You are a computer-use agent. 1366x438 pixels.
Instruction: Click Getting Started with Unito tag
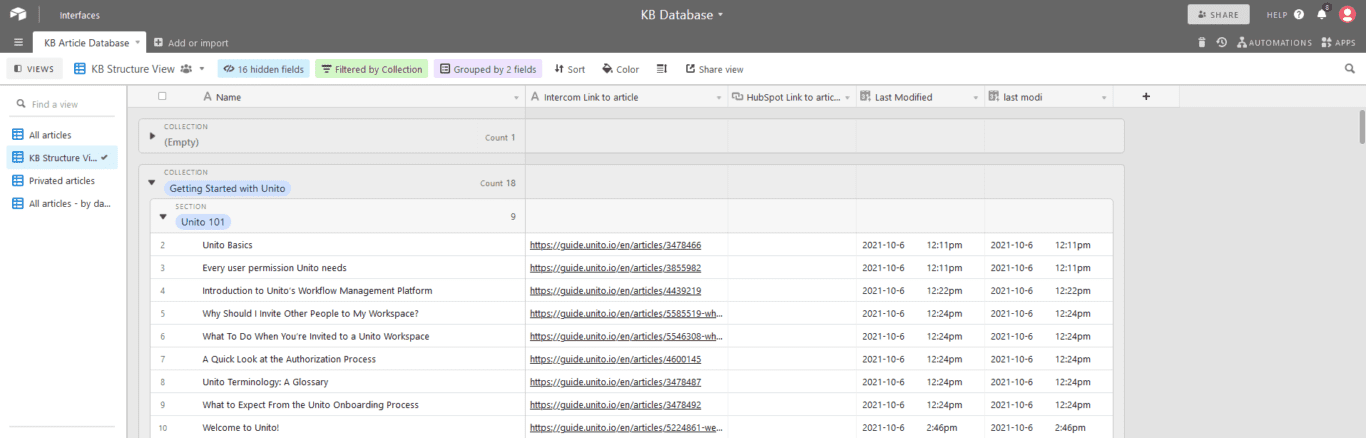[227, 188]
